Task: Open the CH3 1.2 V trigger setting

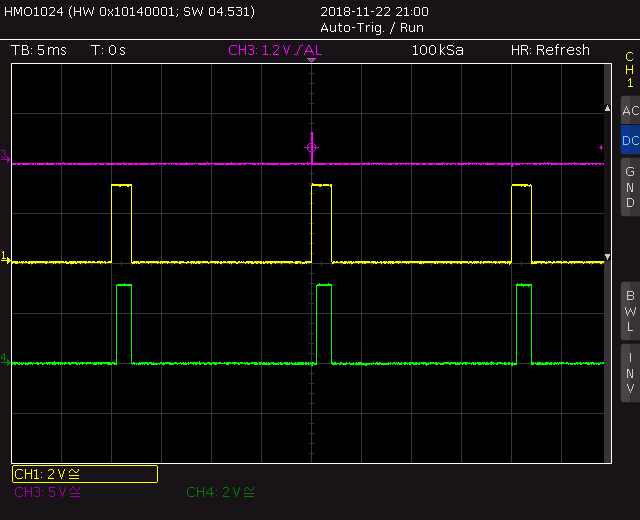Action: click(x=275, y=50)
